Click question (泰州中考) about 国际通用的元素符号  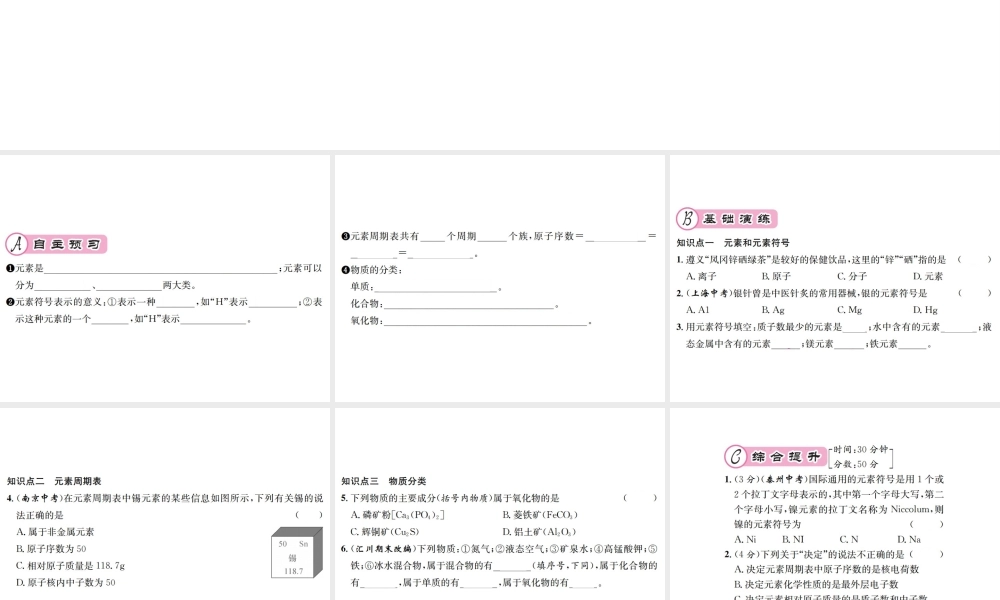point(834,479)
